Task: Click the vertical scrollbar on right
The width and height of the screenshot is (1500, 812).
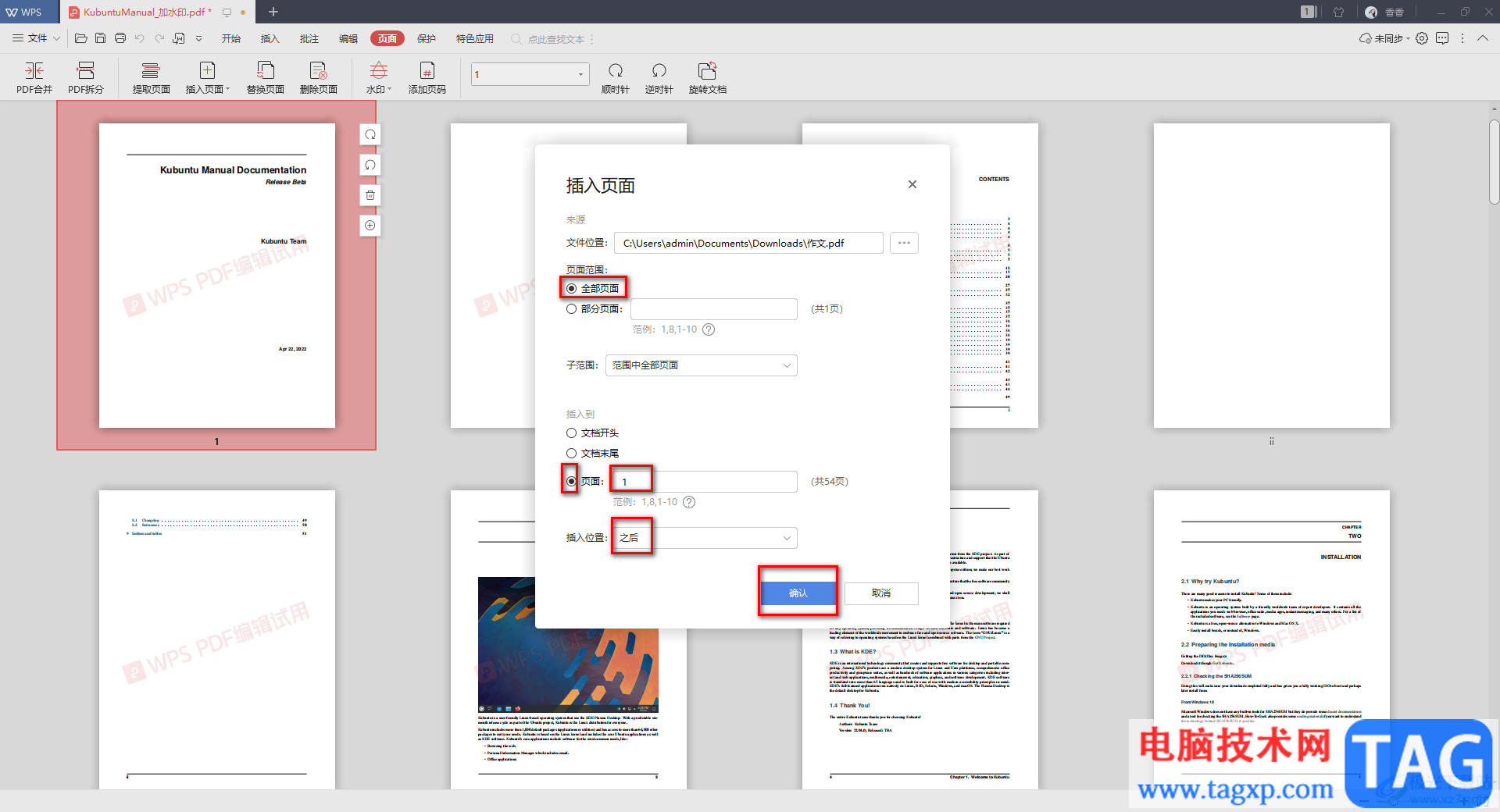Action: 1494,162
